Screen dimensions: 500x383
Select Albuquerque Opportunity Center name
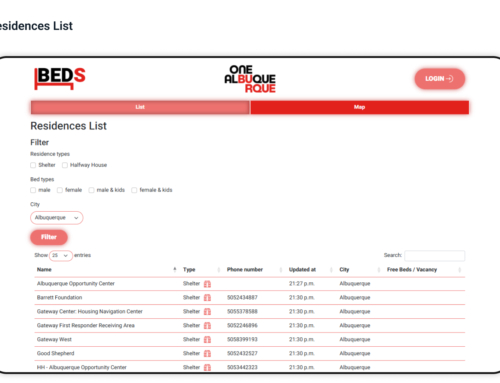tap(76, 284)
